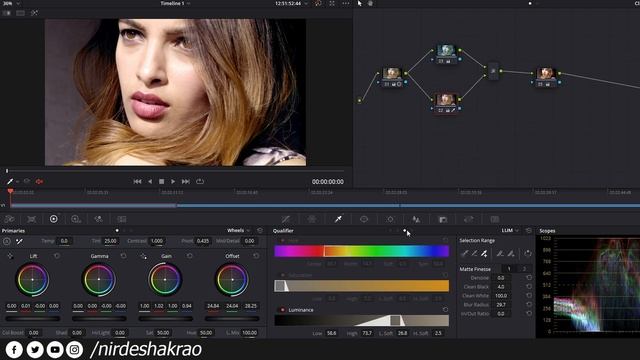Viewport: 640px width, 360px height.
Task: Reset the Offset wheel
Action: click(x=256, y=256)
